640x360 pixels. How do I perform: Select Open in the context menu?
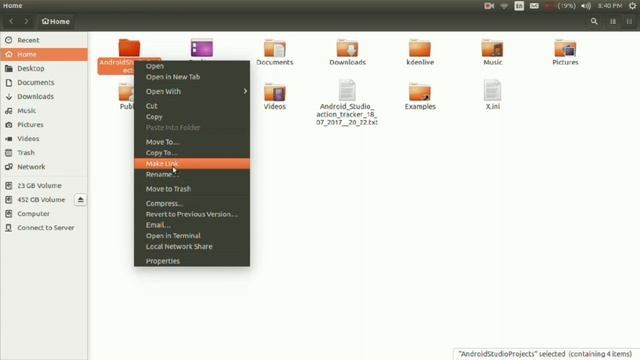[192, 66]
